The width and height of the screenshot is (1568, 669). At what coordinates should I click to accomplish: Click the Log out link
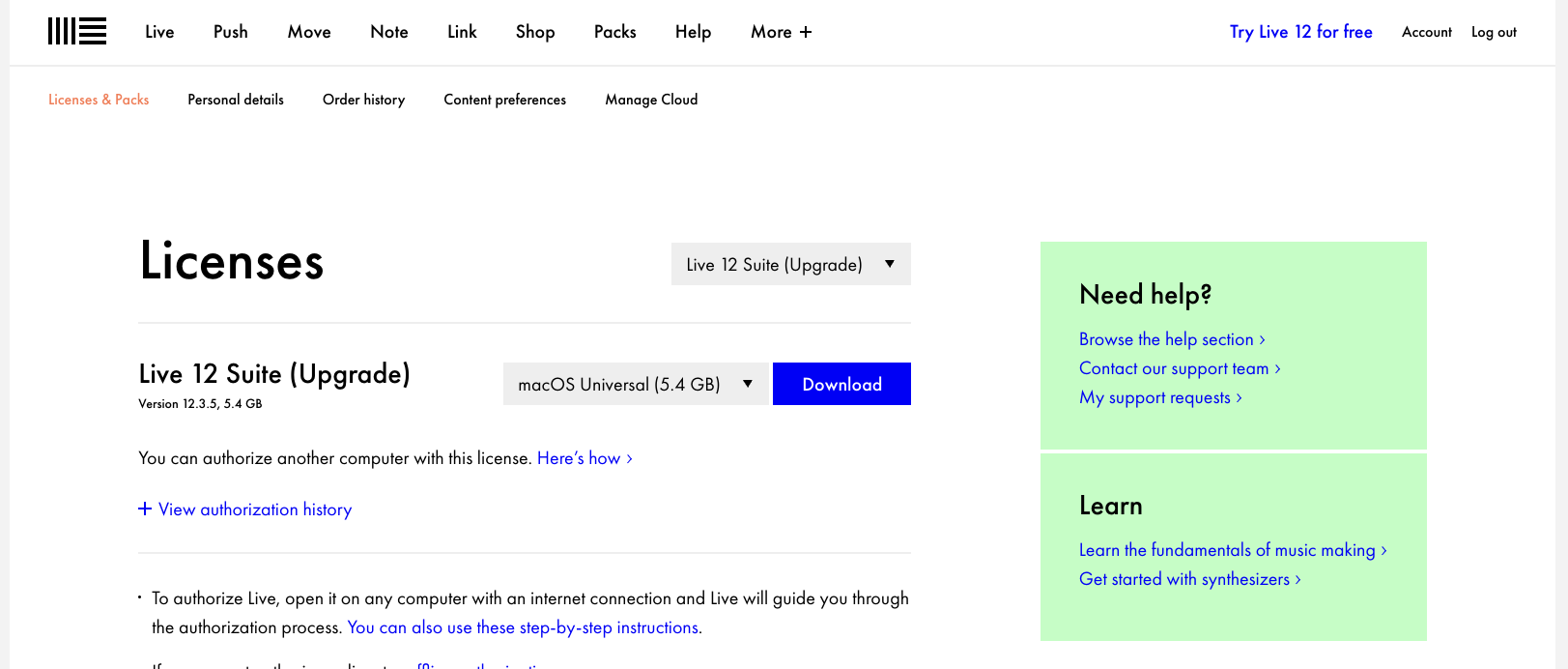pyautogui.click(x=1494, y=32)
